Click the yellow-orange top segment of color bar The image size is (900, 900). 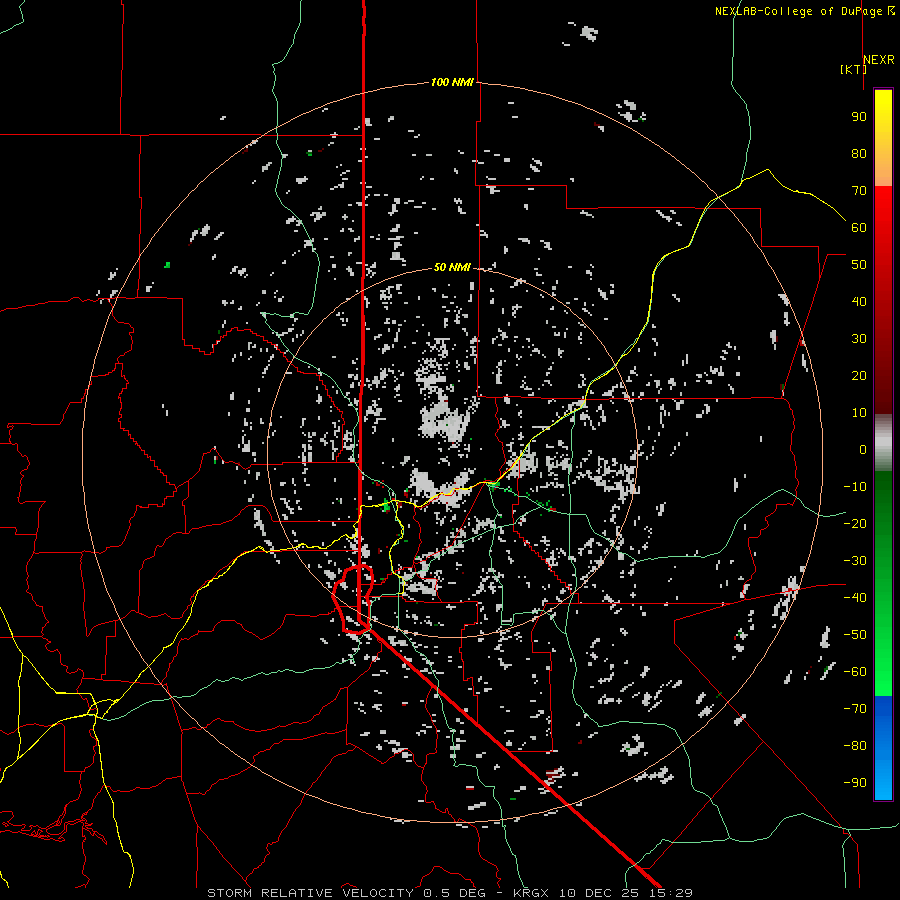coord(883,138)
